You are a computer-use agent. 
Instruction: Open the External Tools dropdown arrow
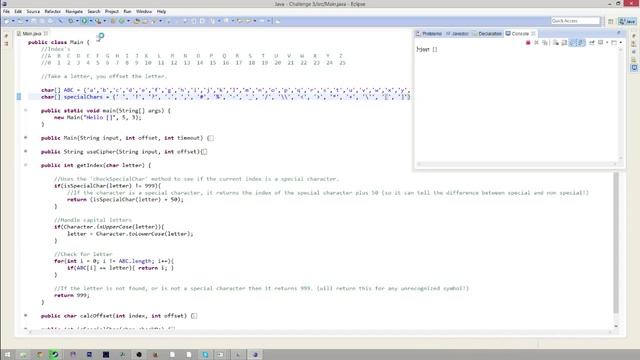tap(104, 21)
